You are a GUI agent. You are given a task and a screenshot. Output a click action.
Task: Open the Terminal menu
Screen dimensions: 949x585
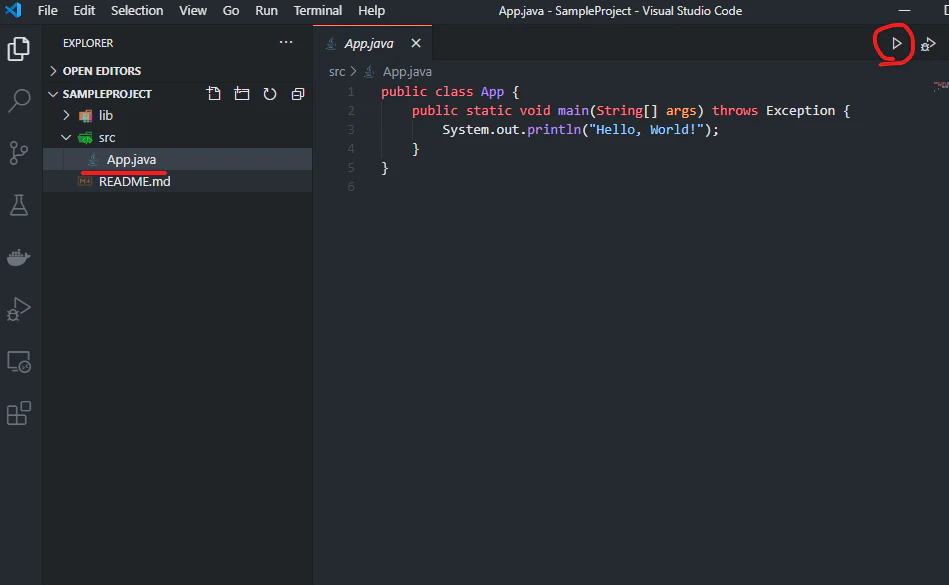(x=317, y=11)
